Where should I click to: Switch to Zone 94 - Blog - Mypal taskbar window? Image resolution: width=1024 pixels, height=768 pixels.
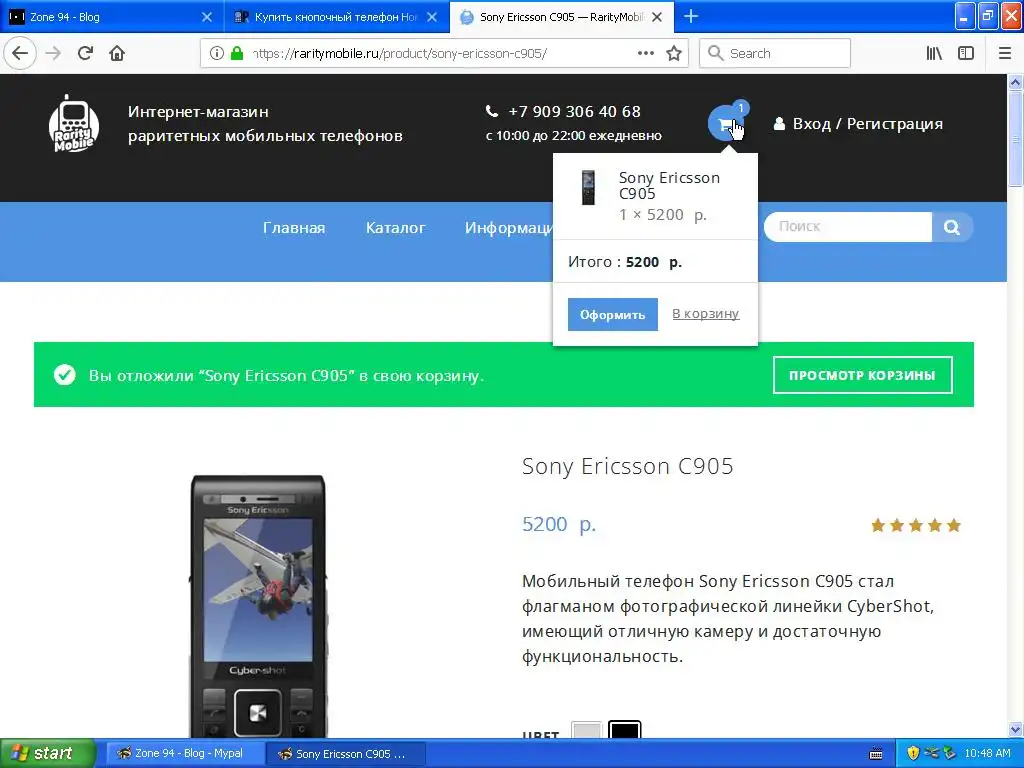coord(185,754)
